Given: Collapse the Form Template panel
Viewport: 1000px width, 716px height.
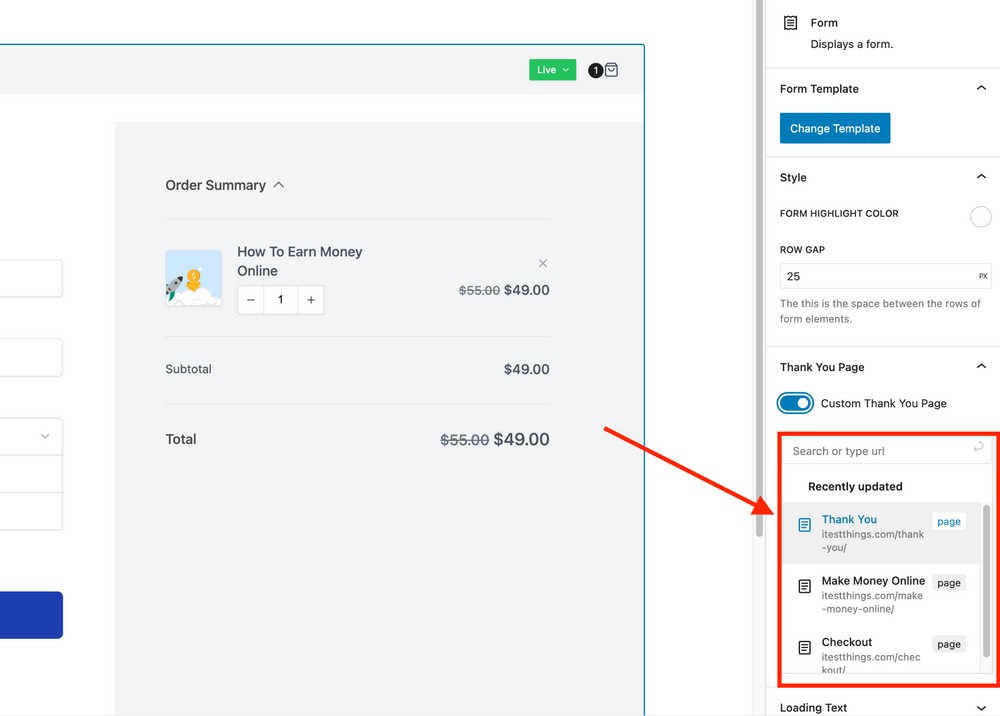Looking at the screenshot, I should pos(981,89).
